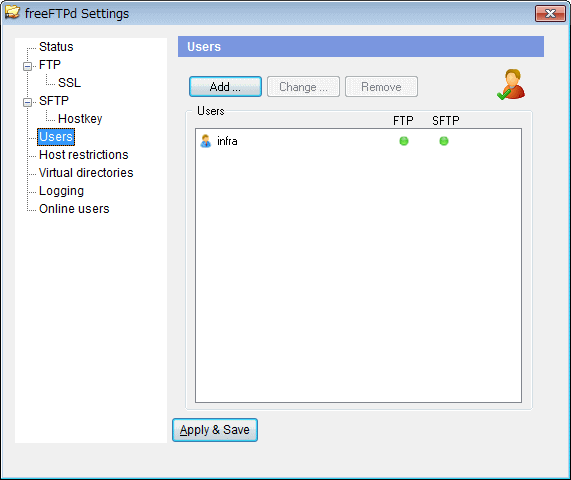The height and width of the screenshot is (480, 571).
Task: Select the SSL item under FTP
Action: tap(69, 83)
